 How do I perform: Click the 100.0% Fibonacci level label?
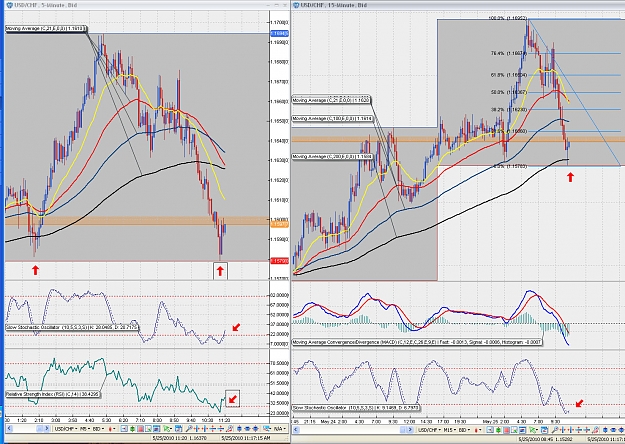pos(508,18)
